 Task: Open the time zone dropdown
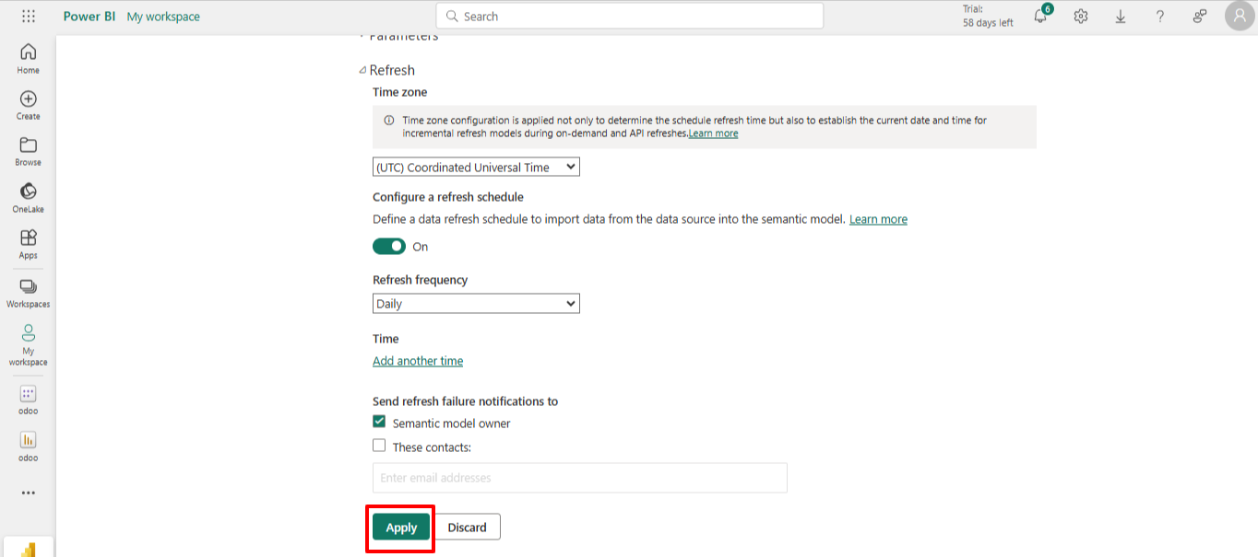pos(476,167)
